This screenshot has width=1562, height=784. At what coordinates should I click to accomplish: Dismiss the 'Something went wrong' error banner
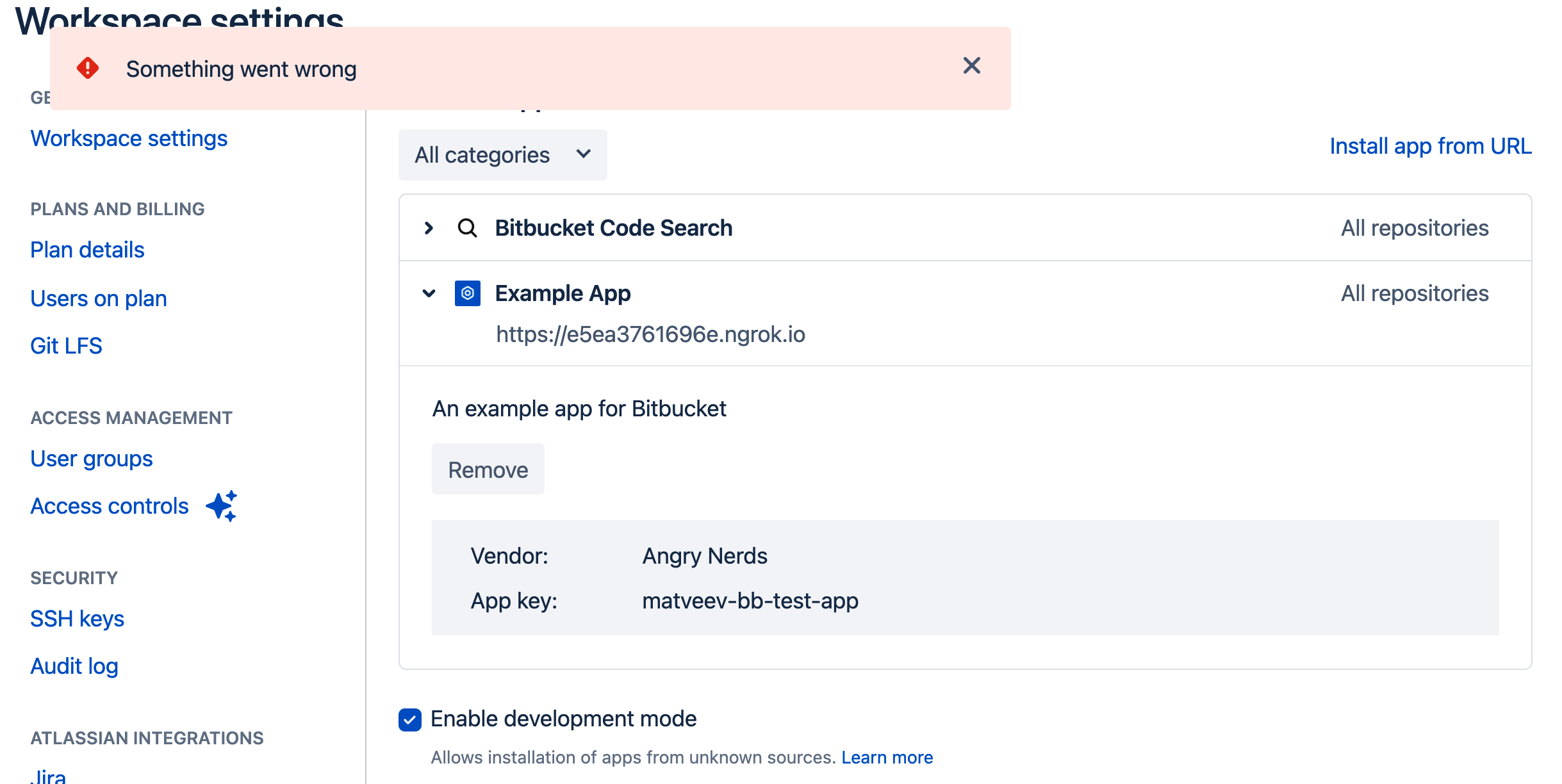[971, 65]
